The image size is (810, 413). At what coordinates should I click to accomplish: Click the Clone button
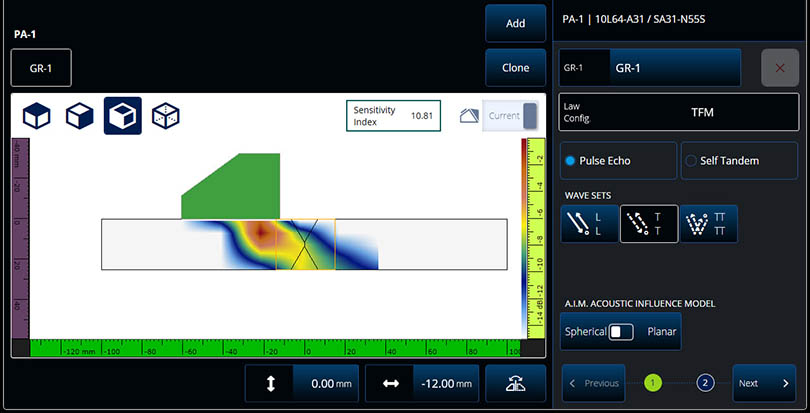(x=515, y=68)
